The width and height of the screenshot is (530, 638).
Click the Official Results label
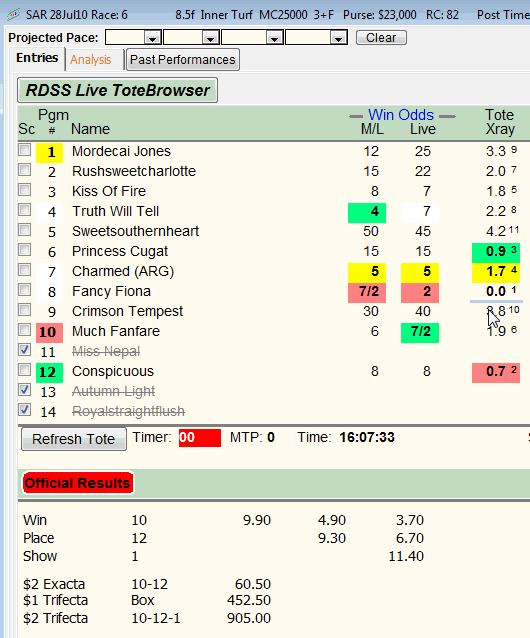point(77,483)
